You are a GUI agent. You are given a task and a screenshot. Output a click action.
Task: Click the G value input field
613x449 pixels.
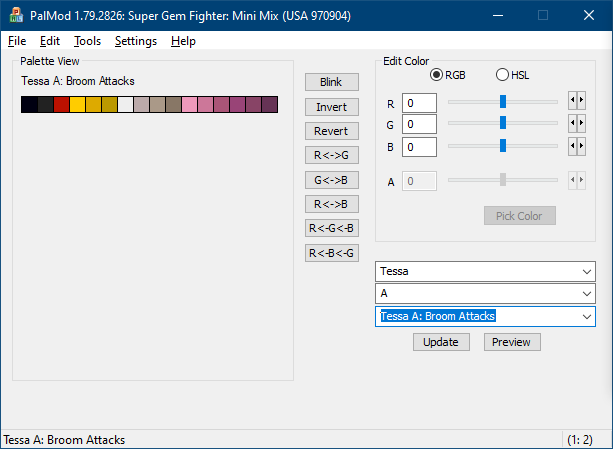[419, 124]
